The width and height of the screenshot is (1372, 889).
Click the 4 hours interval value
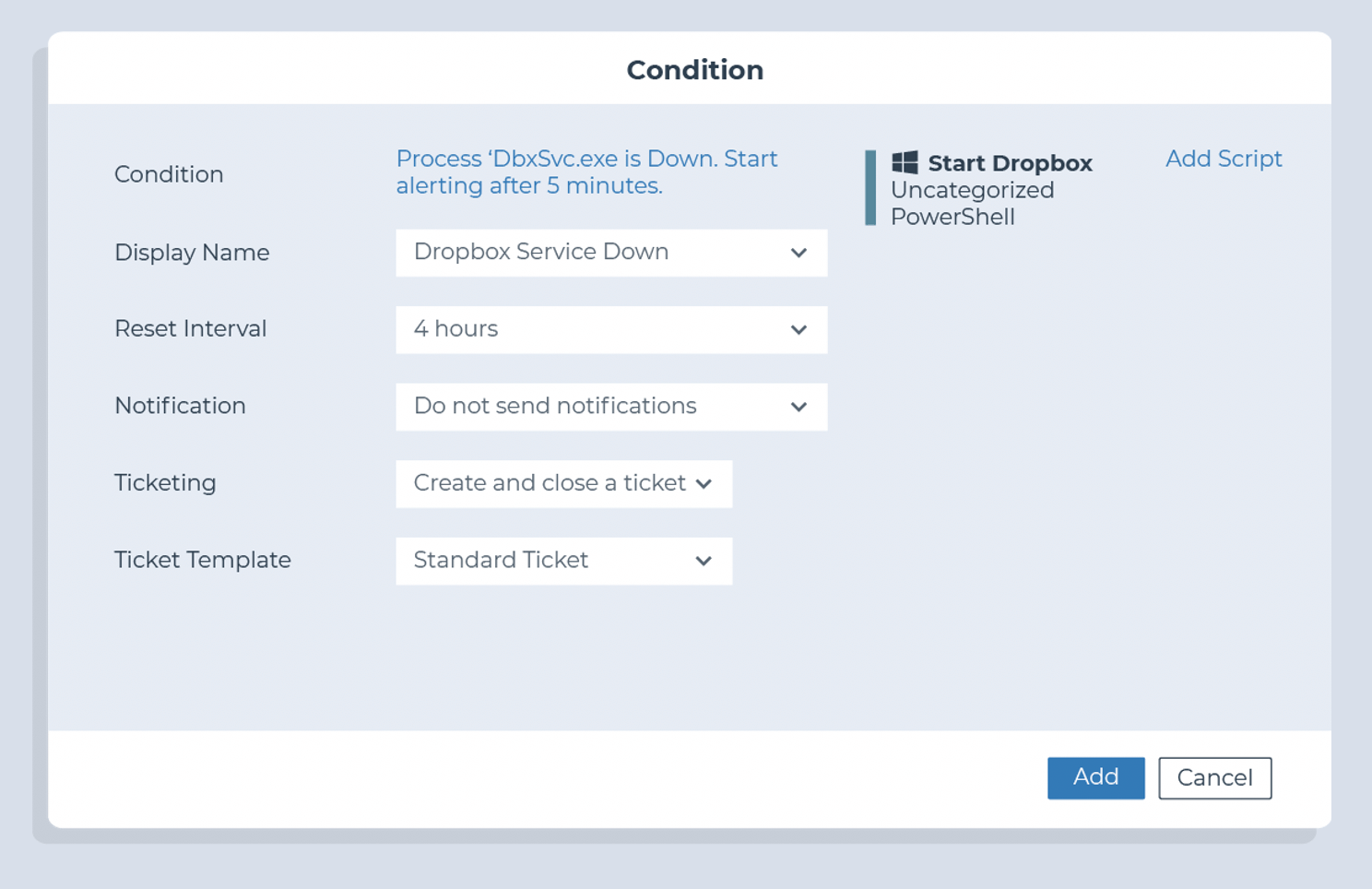click(456, 329)
